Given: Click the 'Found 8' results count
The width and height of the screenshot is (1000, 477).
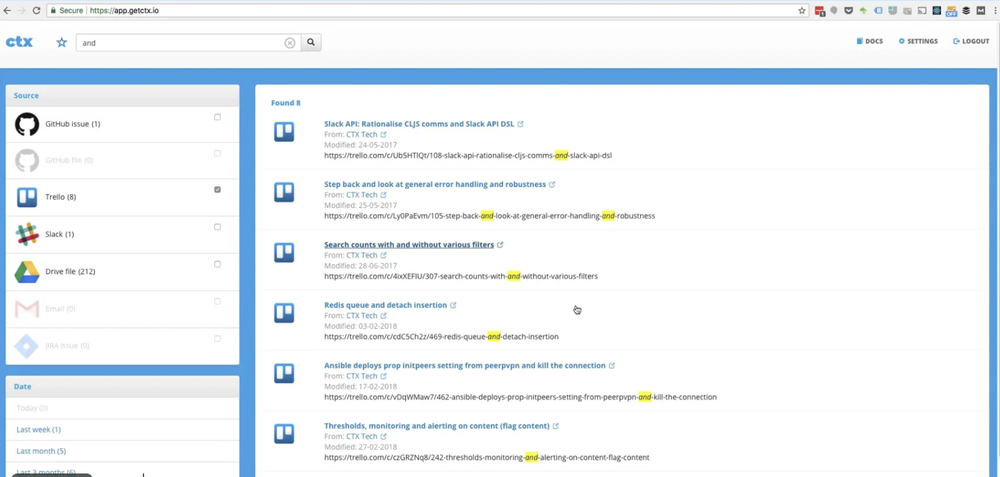Looking at the screenshot, I should [x=286, y=103].
